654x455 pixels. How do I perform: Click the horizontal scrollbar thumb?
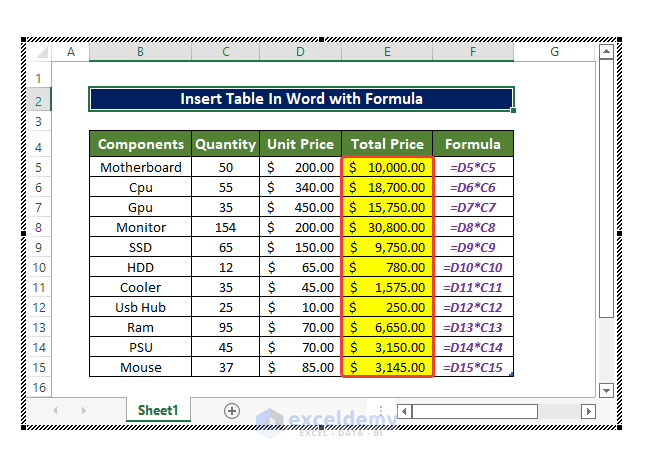pos(475,411)
